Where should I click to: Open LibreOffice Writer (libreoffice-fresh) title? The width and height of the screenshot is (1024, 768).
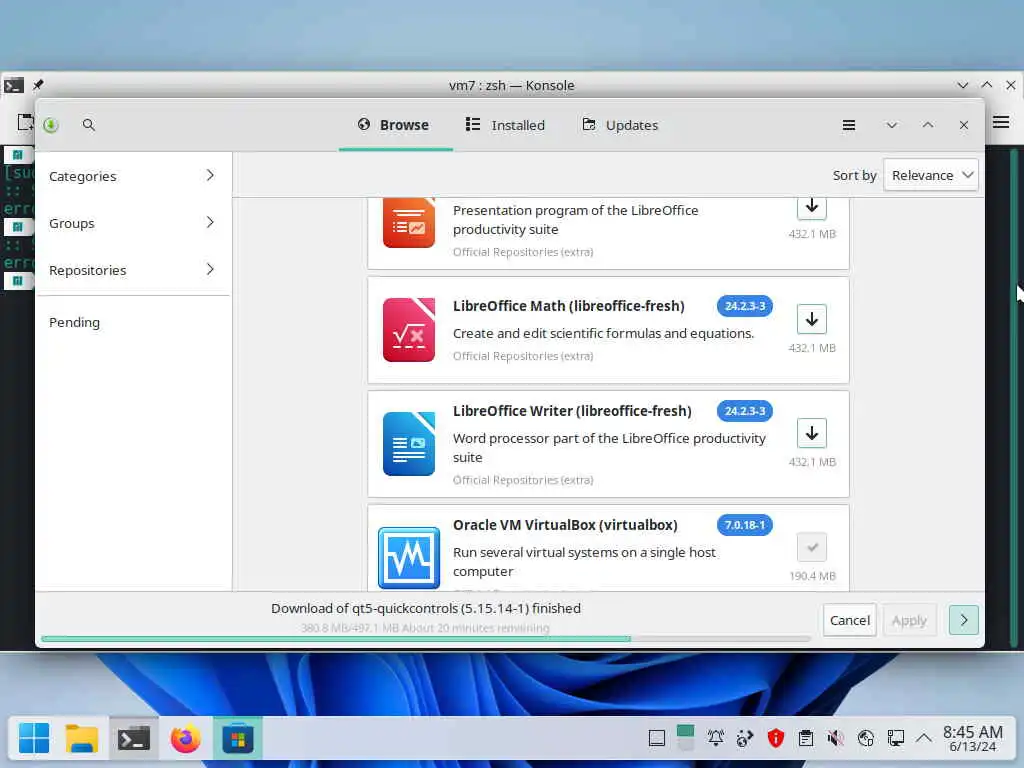(572, 411)
